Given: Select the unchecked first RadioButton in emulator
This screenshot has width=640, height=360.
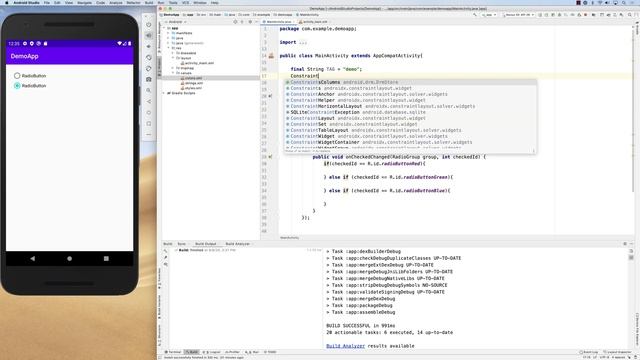Looking at the screenshot, I should click(x=17, y=76).
